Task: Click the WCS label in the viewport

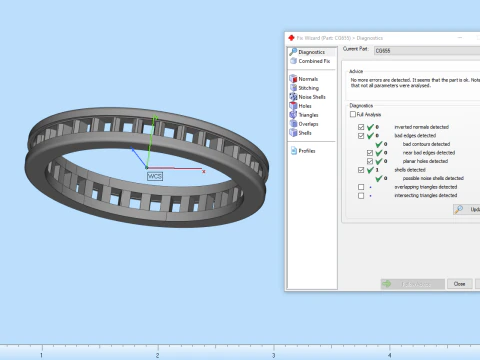Action: [155, 176]
